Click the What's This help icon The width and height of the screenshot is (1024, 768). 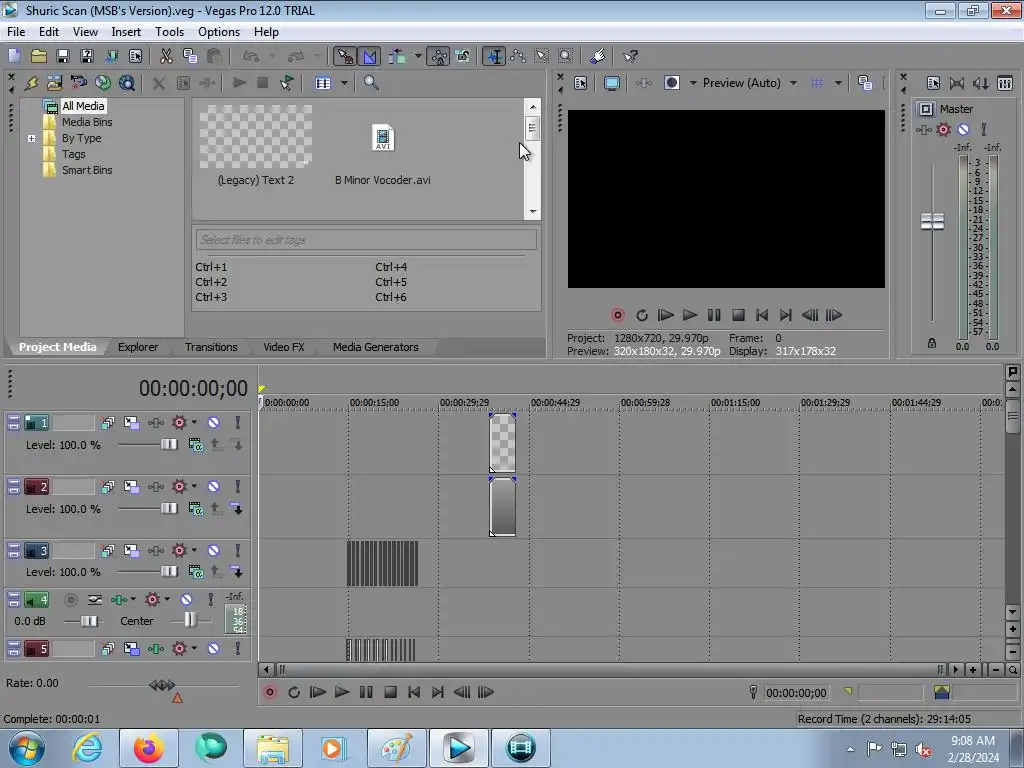pyautogui.click(x=630, y=56)
